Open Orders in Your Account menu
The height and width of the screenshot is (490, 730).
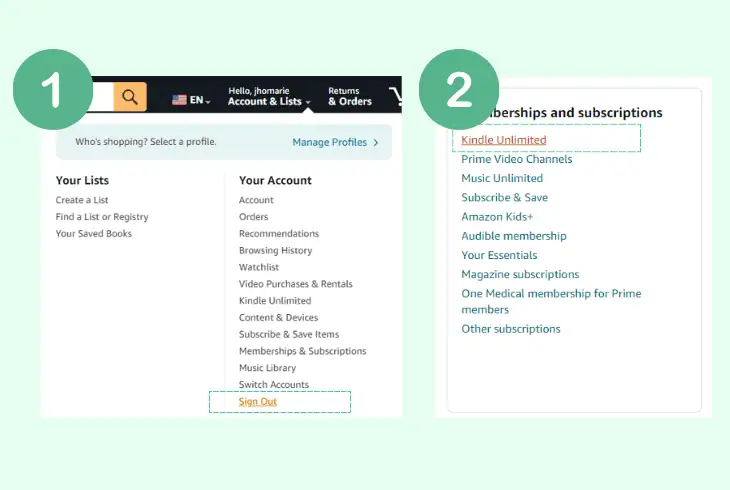(253, 217)
